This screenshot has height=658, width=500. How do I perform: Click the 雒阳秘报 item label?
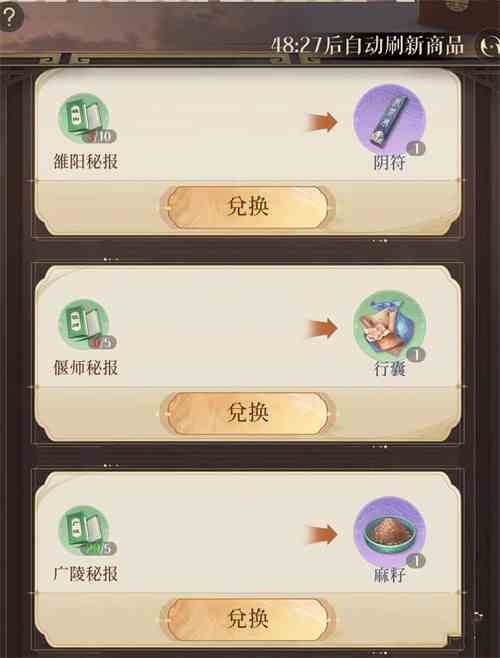point(86,162)
